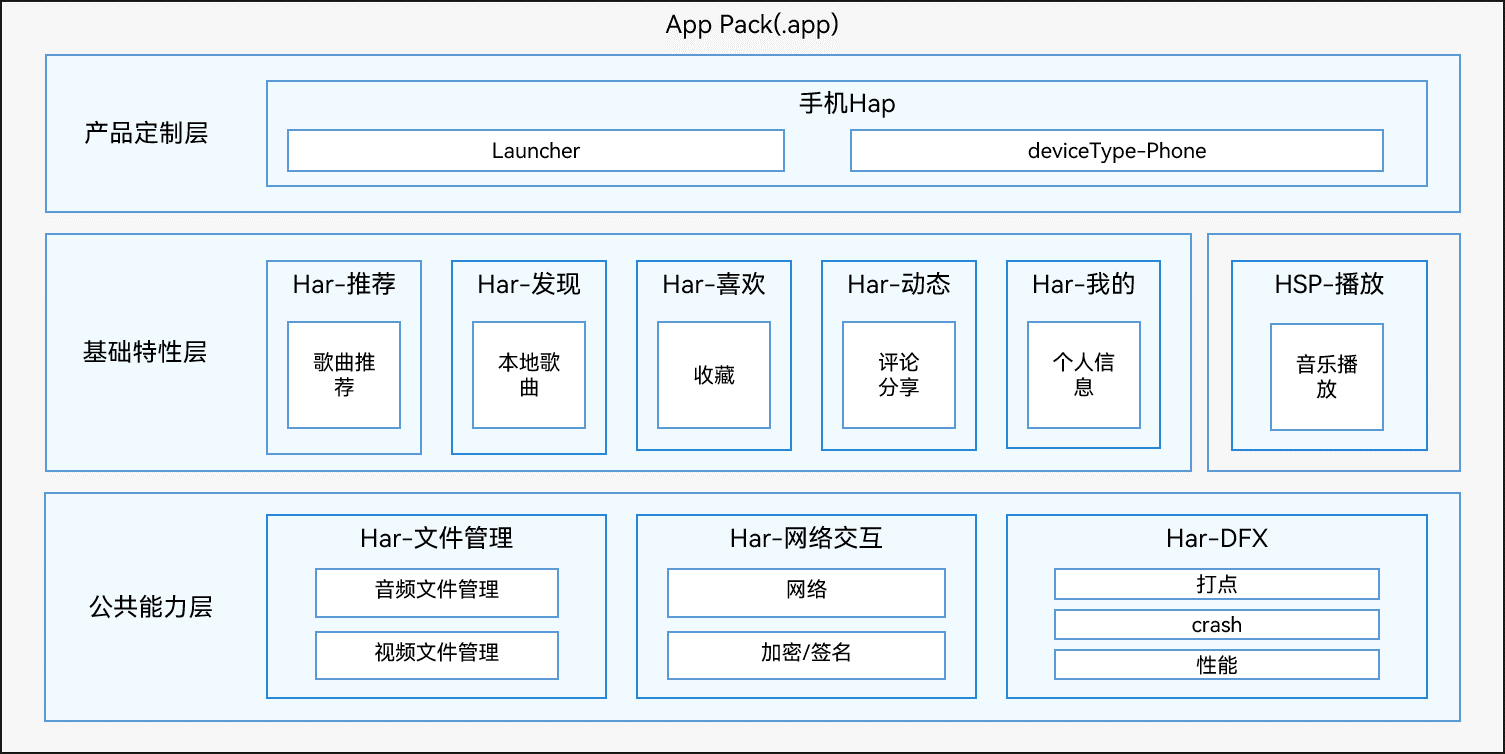Select the Launcher box
This screenshot has width=1505, height=754.
point(536,151)
